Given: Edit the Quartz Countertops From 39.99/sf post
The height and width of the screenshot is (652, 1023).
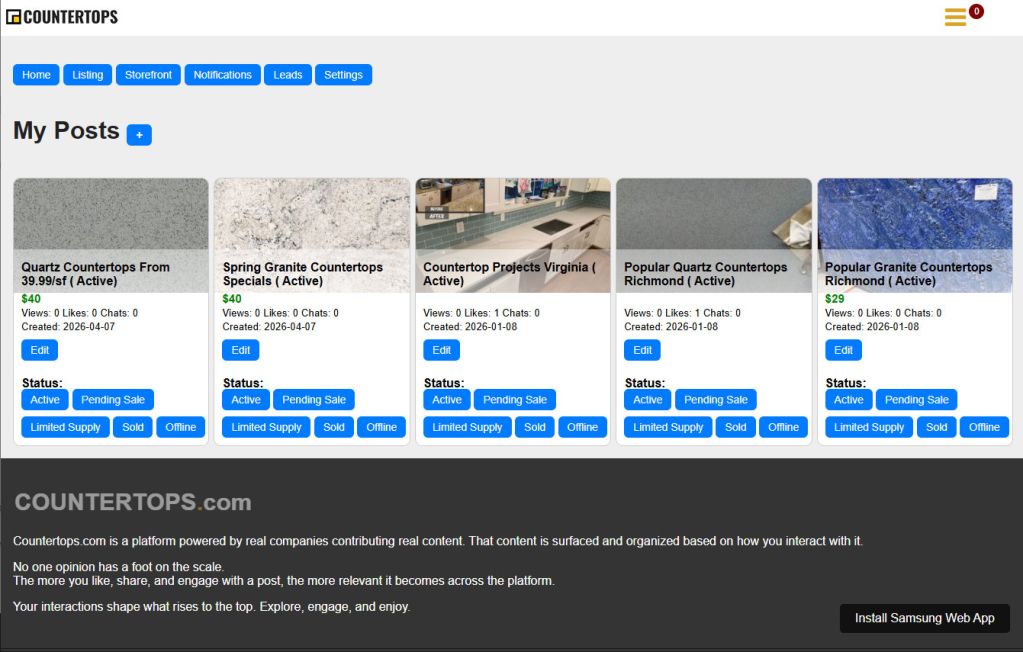Looking at the screenshot, I should click(x=39, y=350).
